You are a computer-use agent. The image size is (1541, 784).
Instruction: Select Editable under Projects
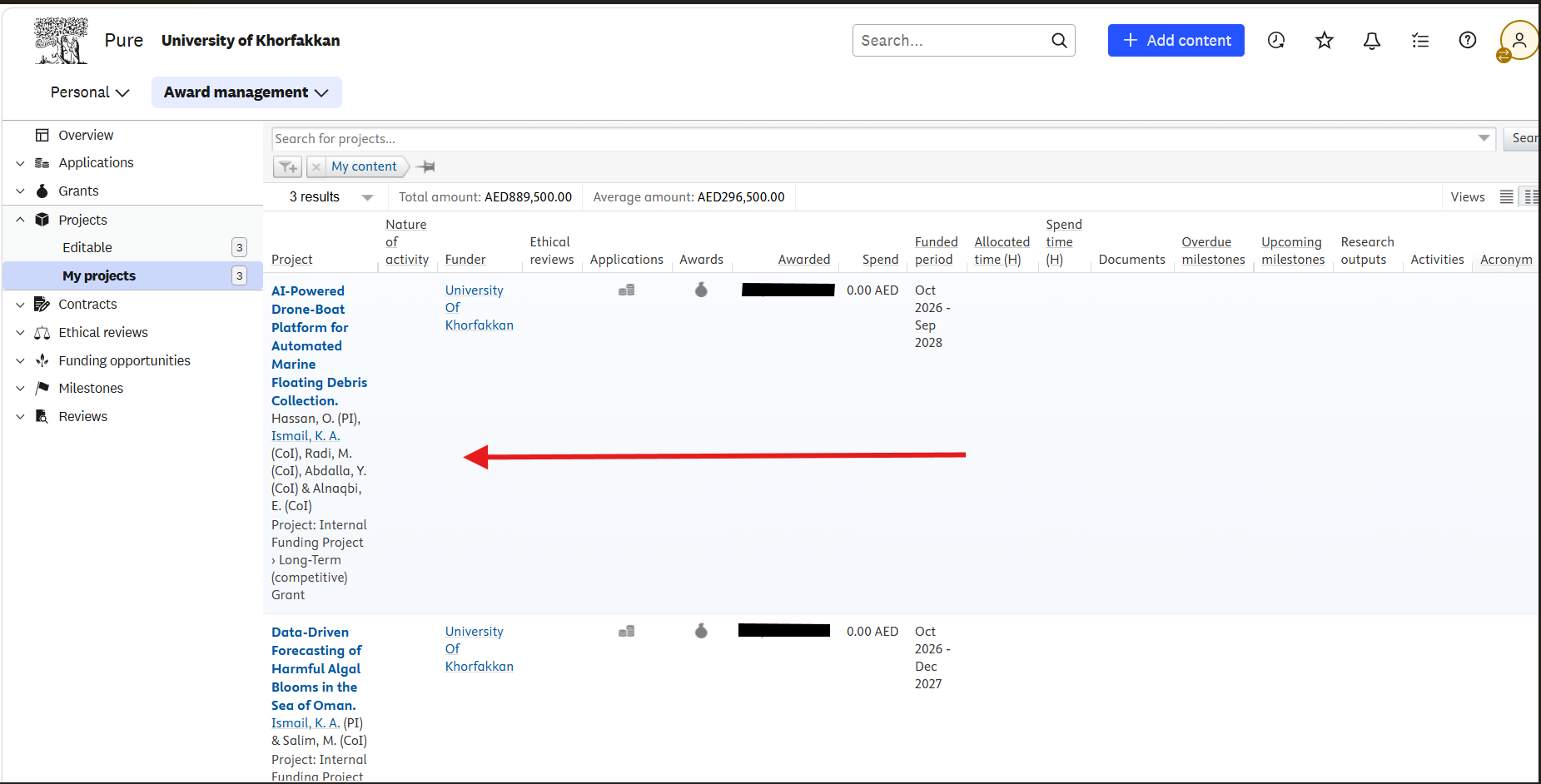pyautogui.click(x=87, y=247)
